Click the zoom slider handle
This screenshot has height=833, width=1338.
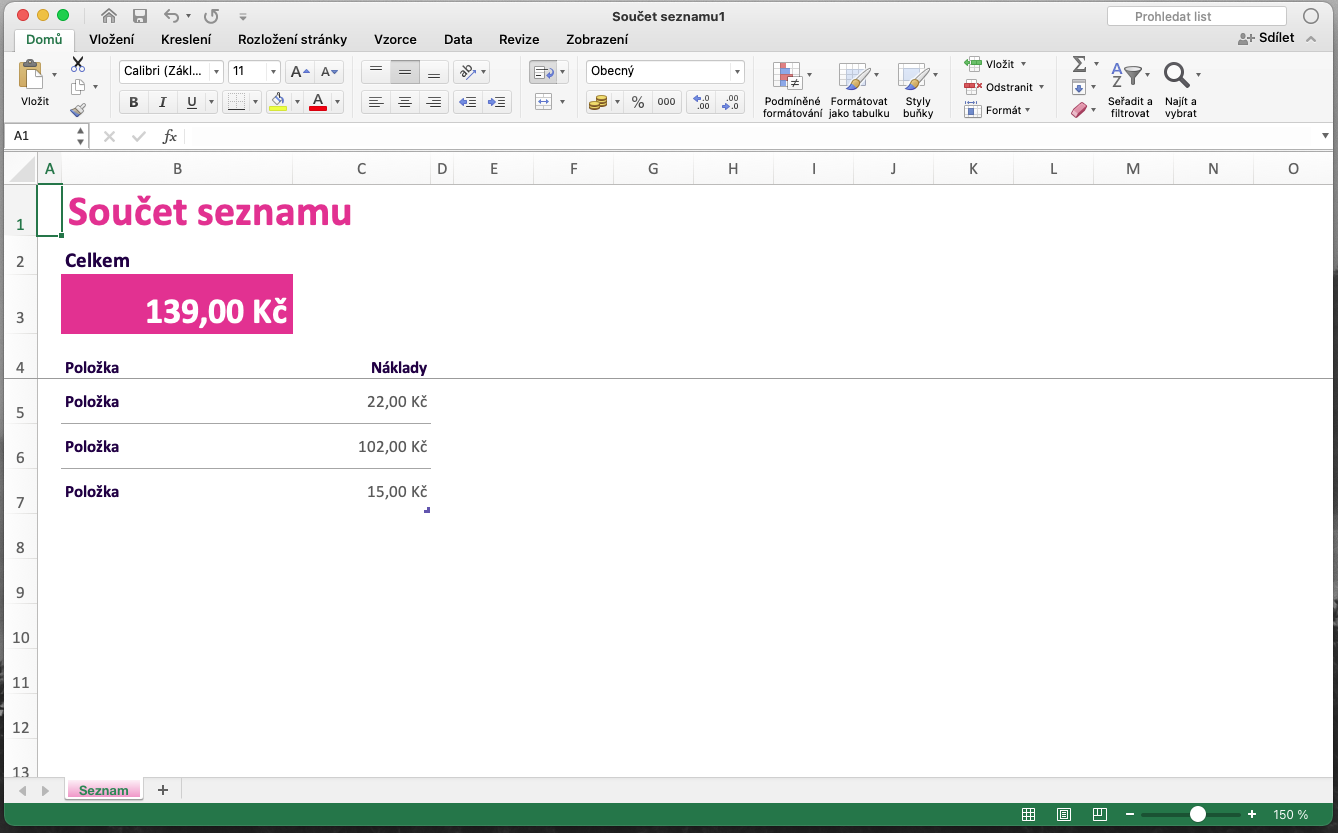click(x=1197, y=814)
